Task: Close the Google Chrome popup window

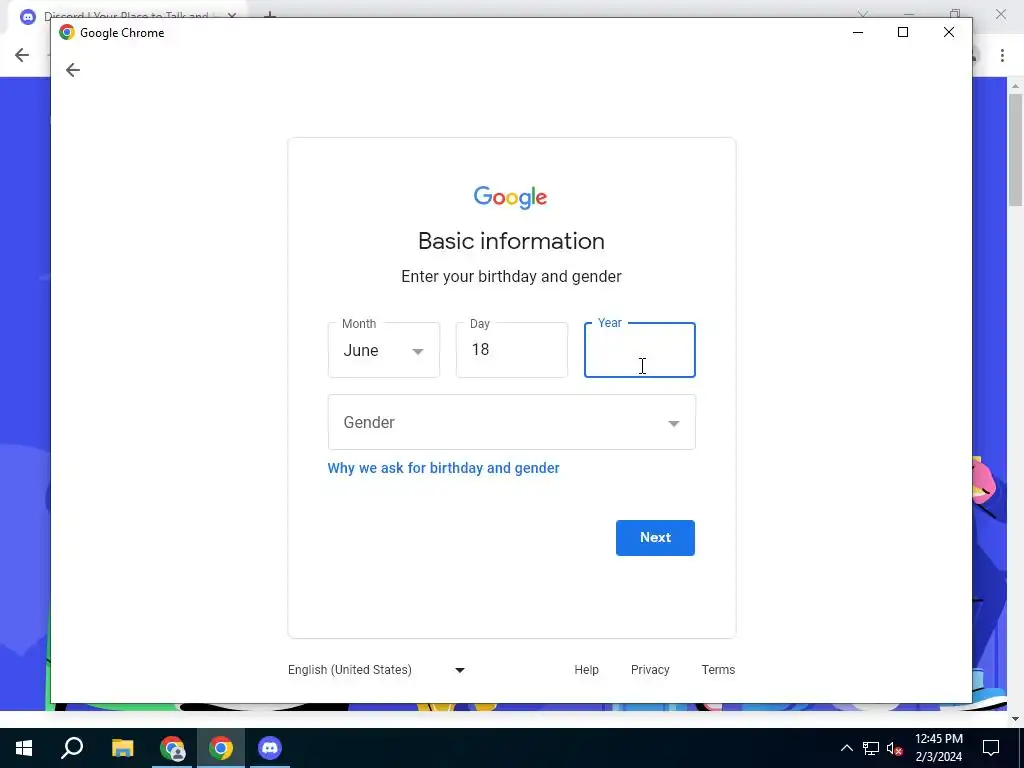Action: pos(948,32)
